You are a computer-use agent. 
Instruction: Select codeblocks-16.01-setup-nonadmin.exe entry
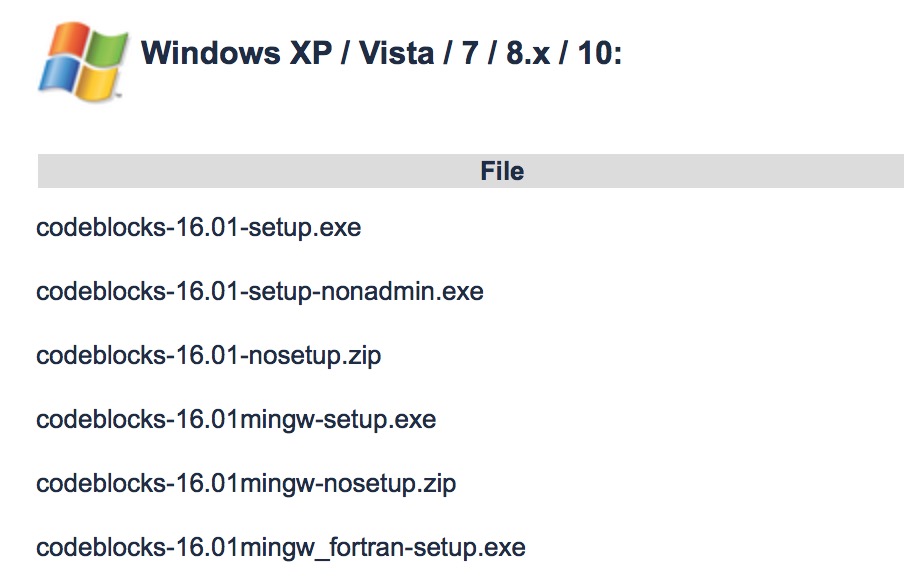(259, 292)
